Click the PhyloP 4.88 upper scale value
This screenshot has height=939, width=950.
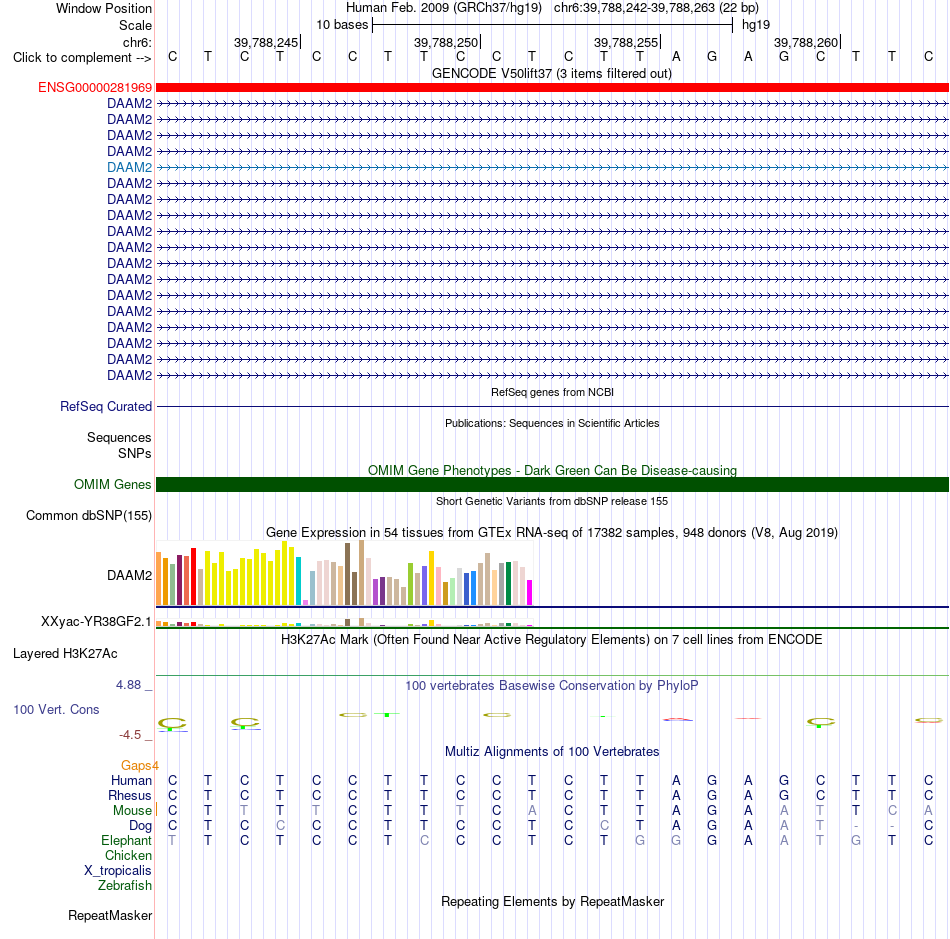(128, 685)
